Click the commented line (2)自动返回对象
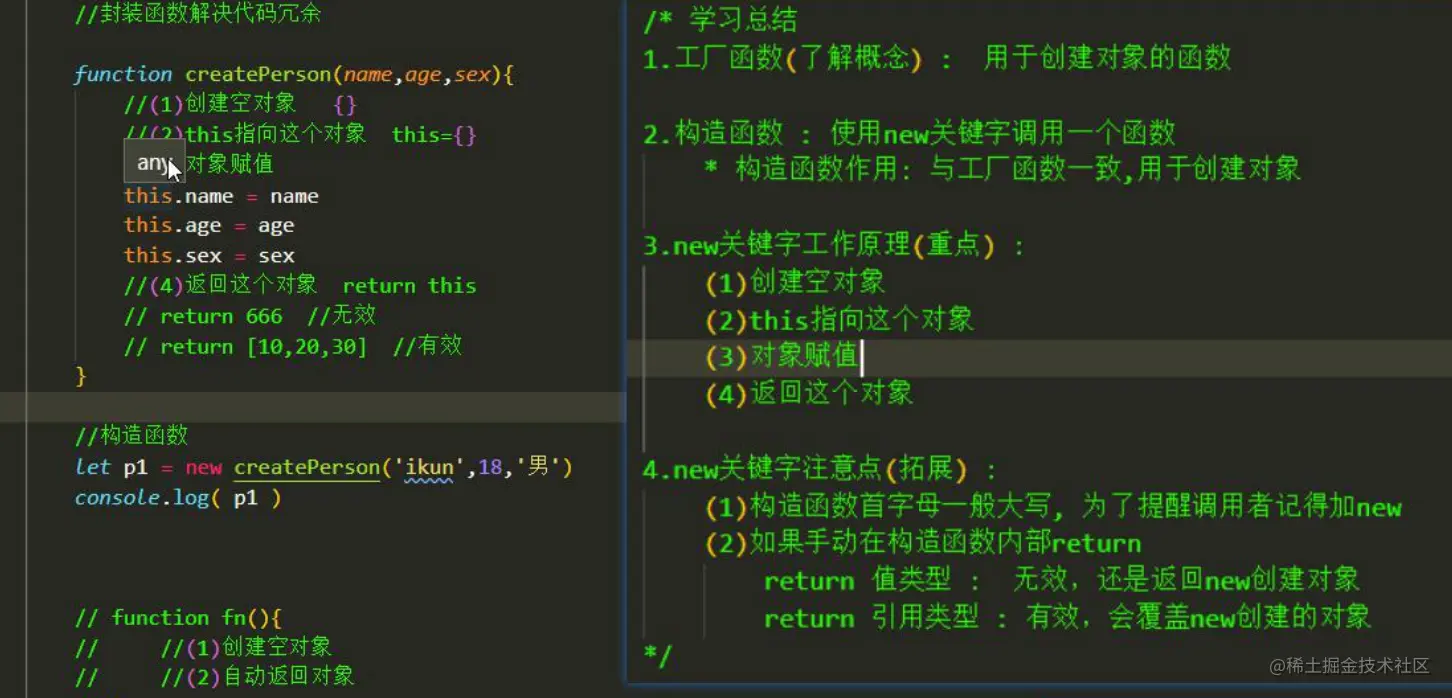The width and height of the screenshot is (1452, 698). coord(215,677)
